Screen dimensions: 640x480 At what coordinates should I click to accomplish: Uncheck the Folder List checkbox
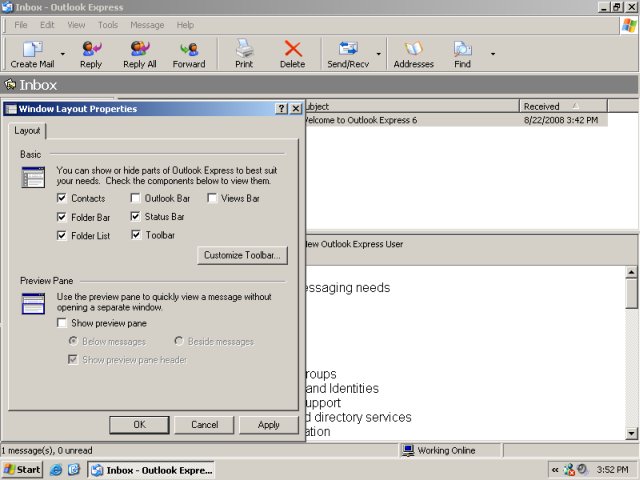point(62,236)
